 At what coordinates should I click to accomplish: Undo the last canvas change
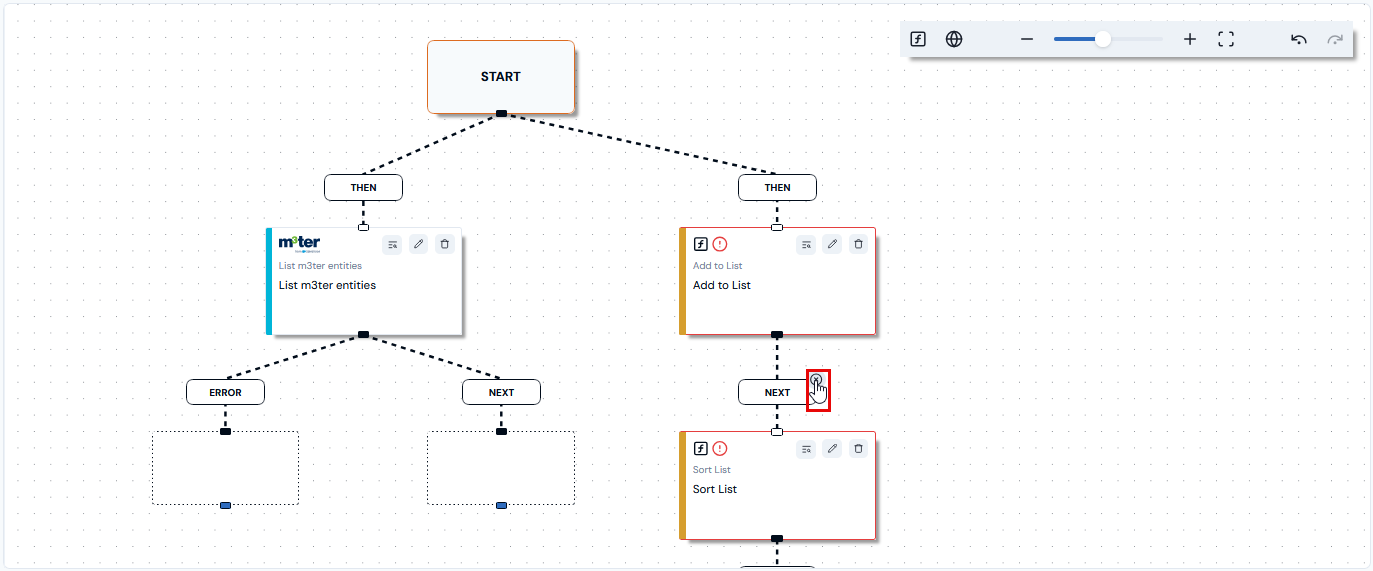click(x=1299, y=39)
